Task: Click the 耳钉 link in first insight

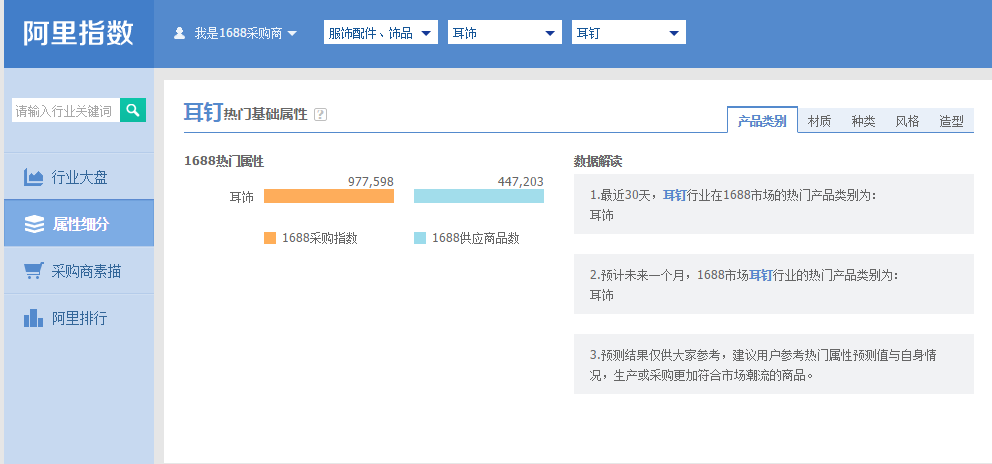Action: pyautogui.click(x=674, y=195)
